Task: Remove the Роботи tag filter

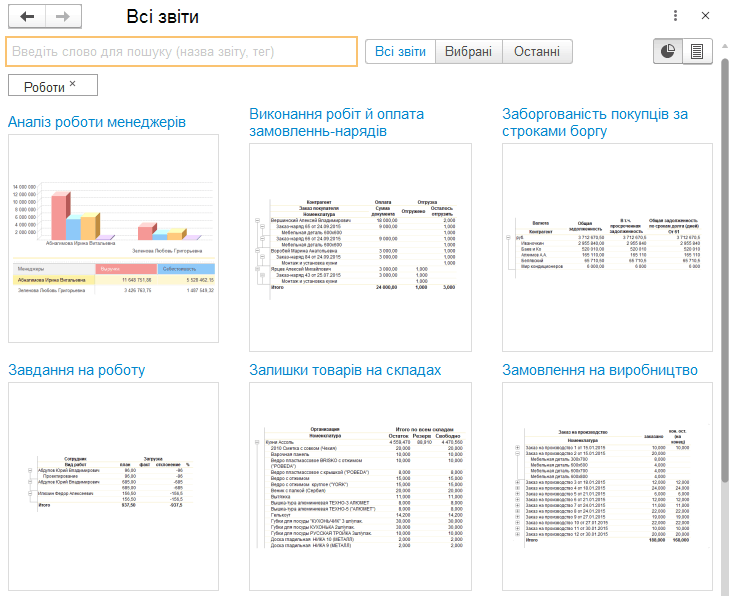Action: click(73, 84)
